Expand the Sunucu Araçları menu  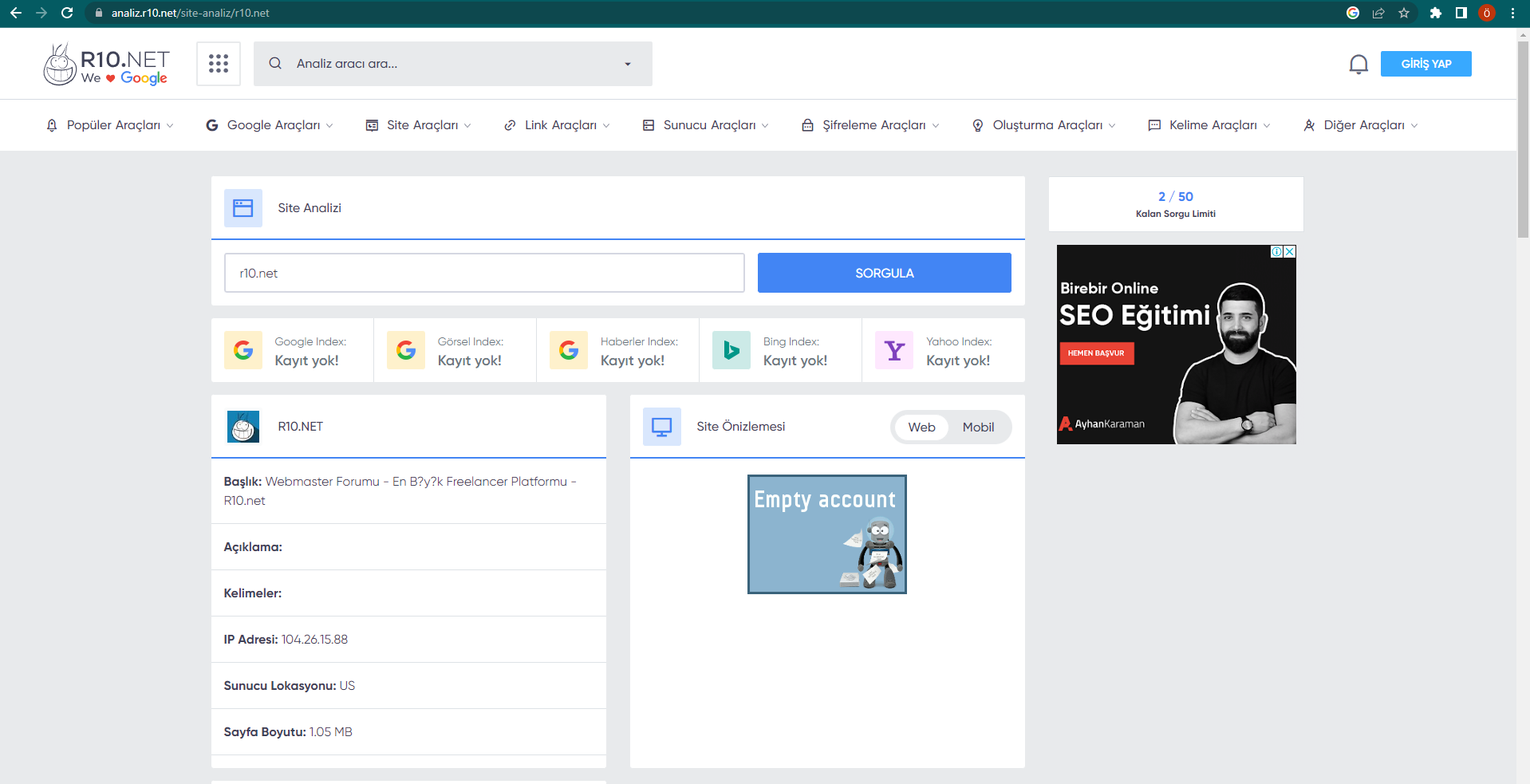click(706, 125)
